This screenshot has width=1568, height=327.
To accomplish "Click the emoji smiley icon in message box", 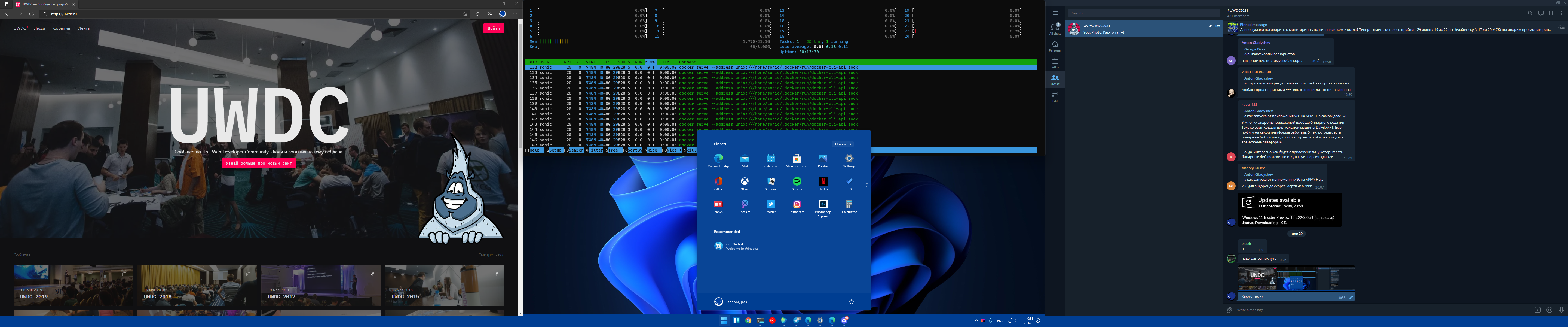I will 1549,310.
